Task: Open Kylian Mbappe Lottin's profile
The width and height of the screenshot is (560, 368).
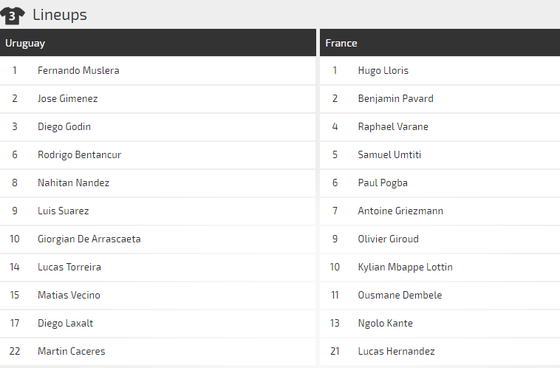Action: click(x=405, y=267)
